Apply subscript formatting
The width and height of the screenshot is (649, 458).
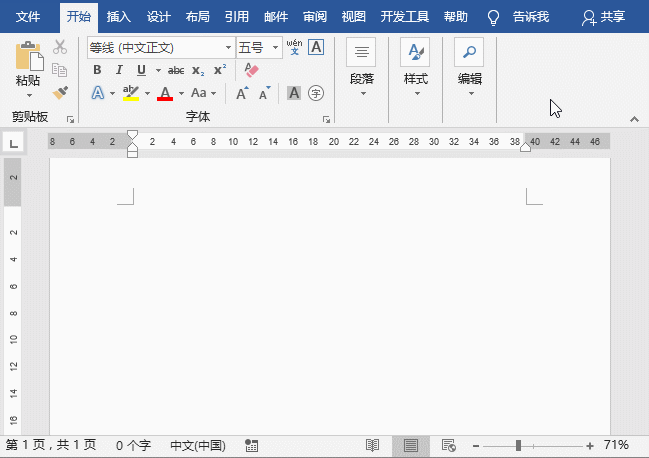(198, 70)
